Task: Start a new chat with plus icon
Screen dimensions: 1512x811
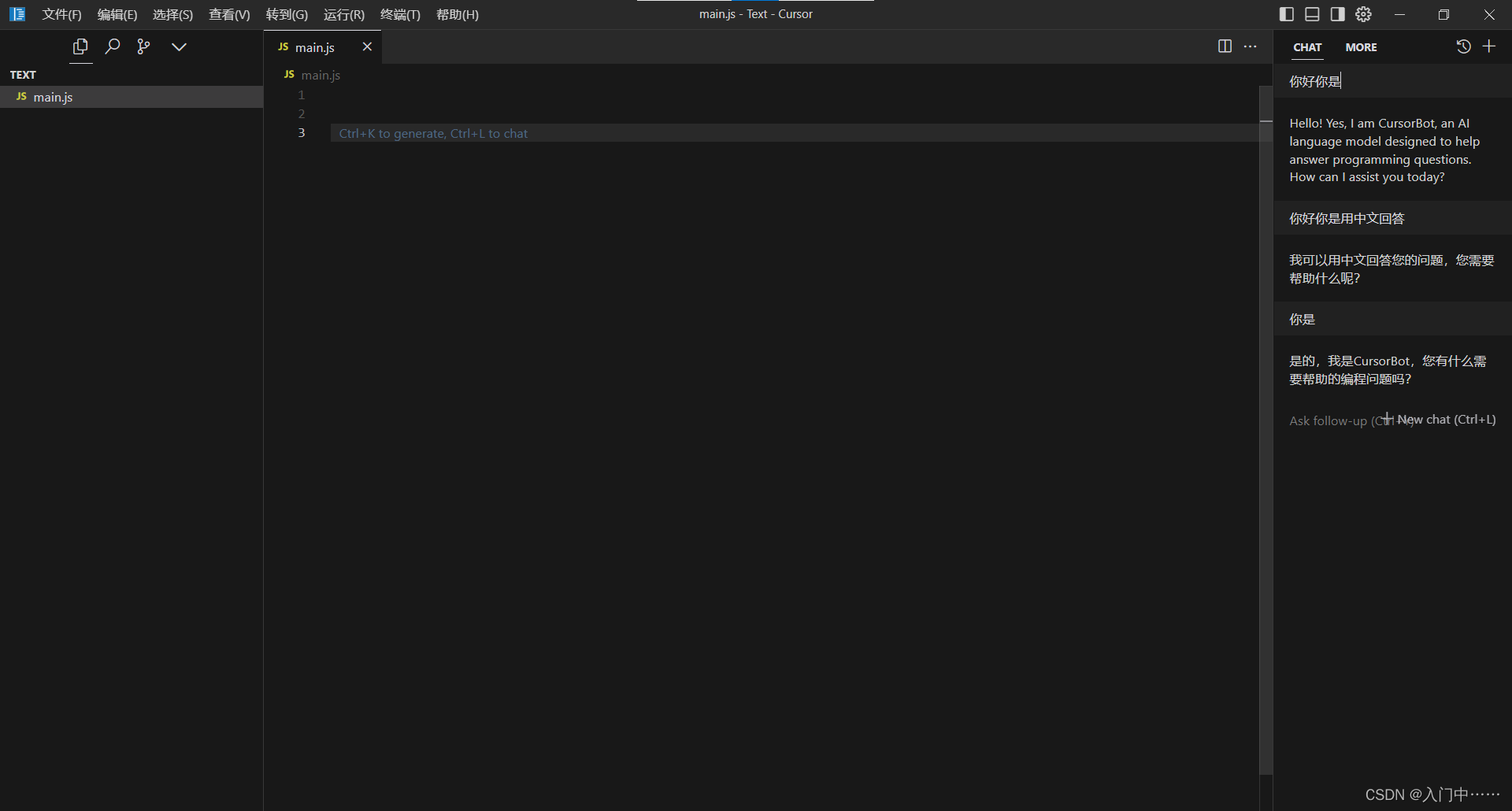Action: [x=1489, y=46]
